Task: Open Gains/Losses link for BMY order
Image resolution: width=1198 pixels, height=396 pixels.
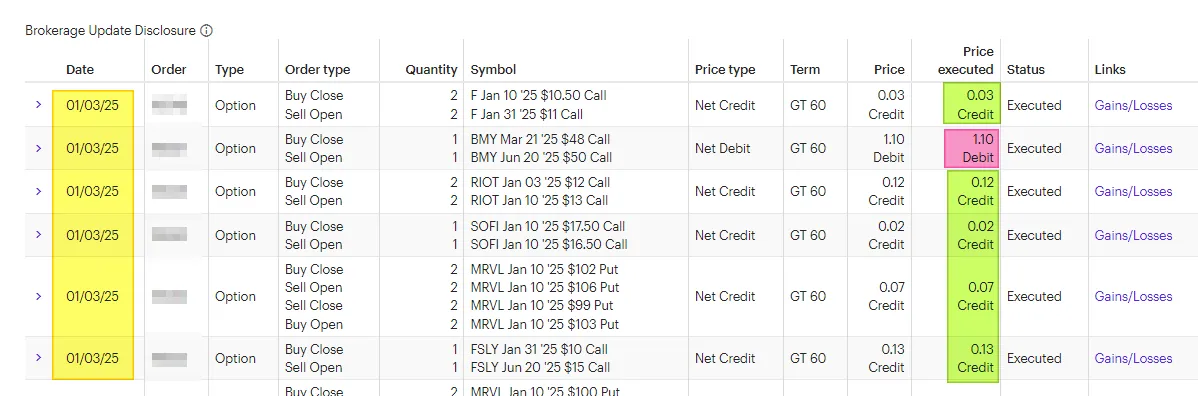Action: 1133,148
